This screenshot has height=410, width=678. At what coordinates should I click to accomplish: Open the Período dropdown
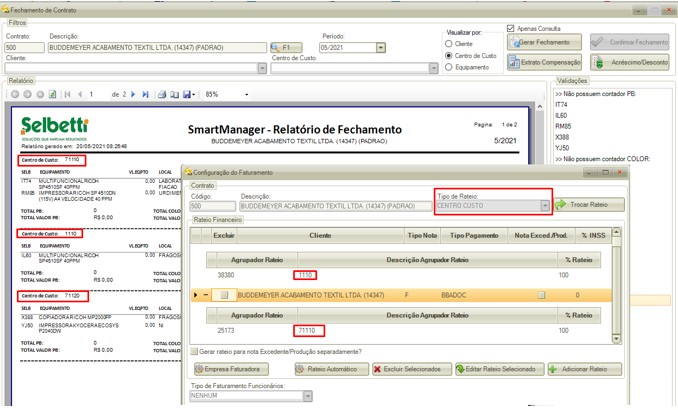tap(381, 48)
